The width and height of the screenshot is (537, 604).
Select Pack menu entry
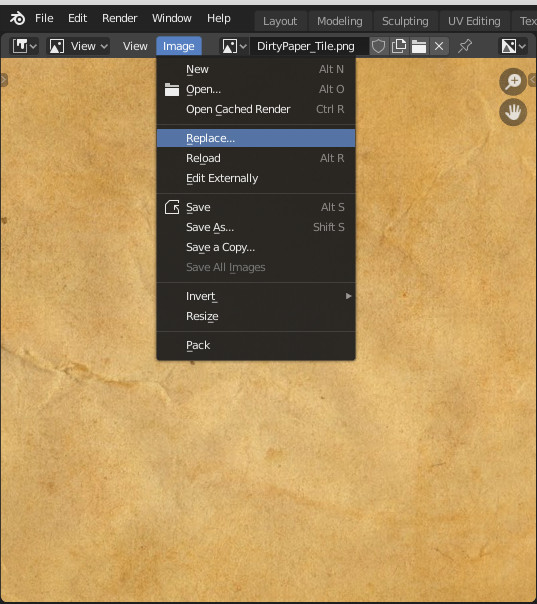[256, 345]
